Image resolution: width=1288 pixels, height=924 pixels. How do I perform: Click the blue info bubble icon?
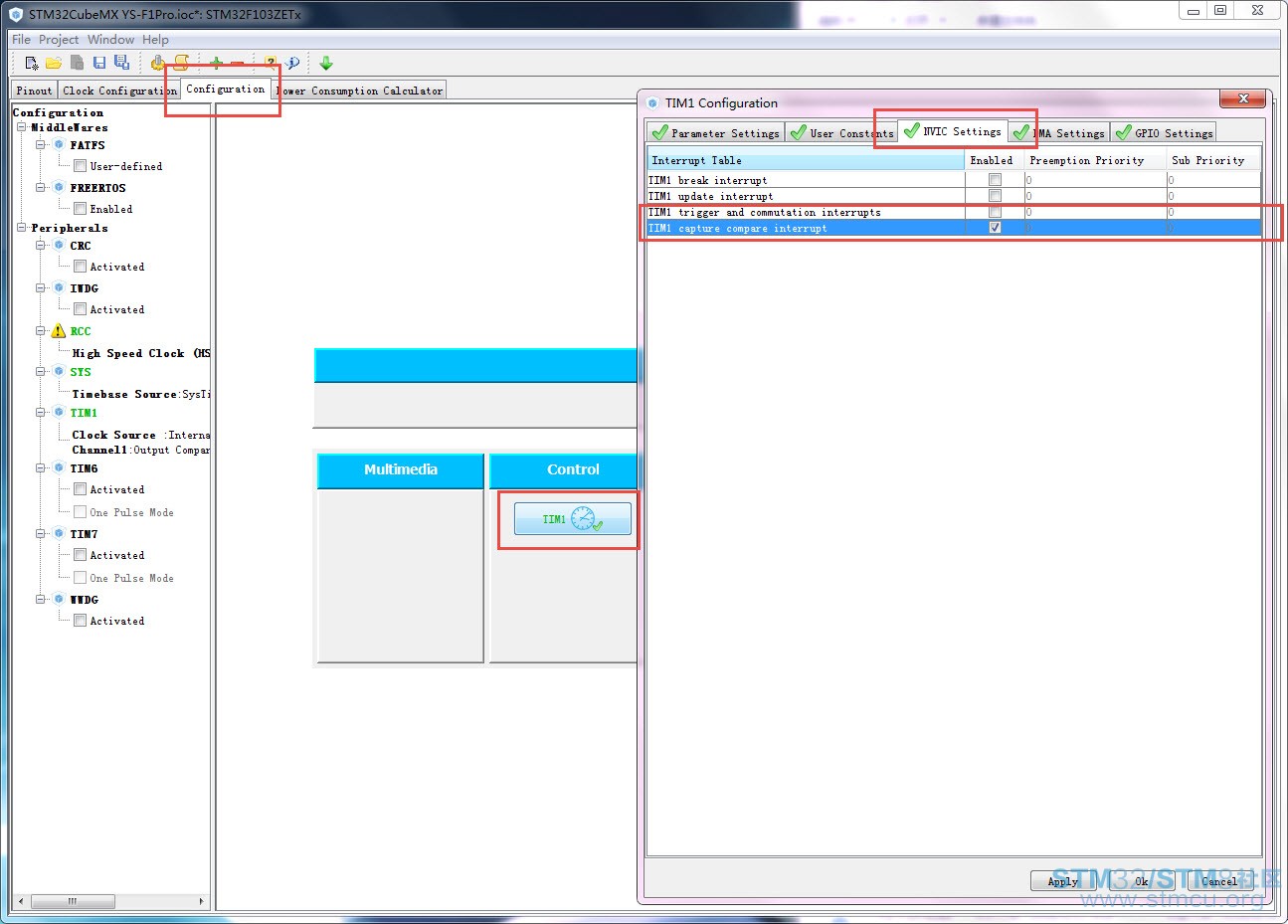(x=292, y=63)
